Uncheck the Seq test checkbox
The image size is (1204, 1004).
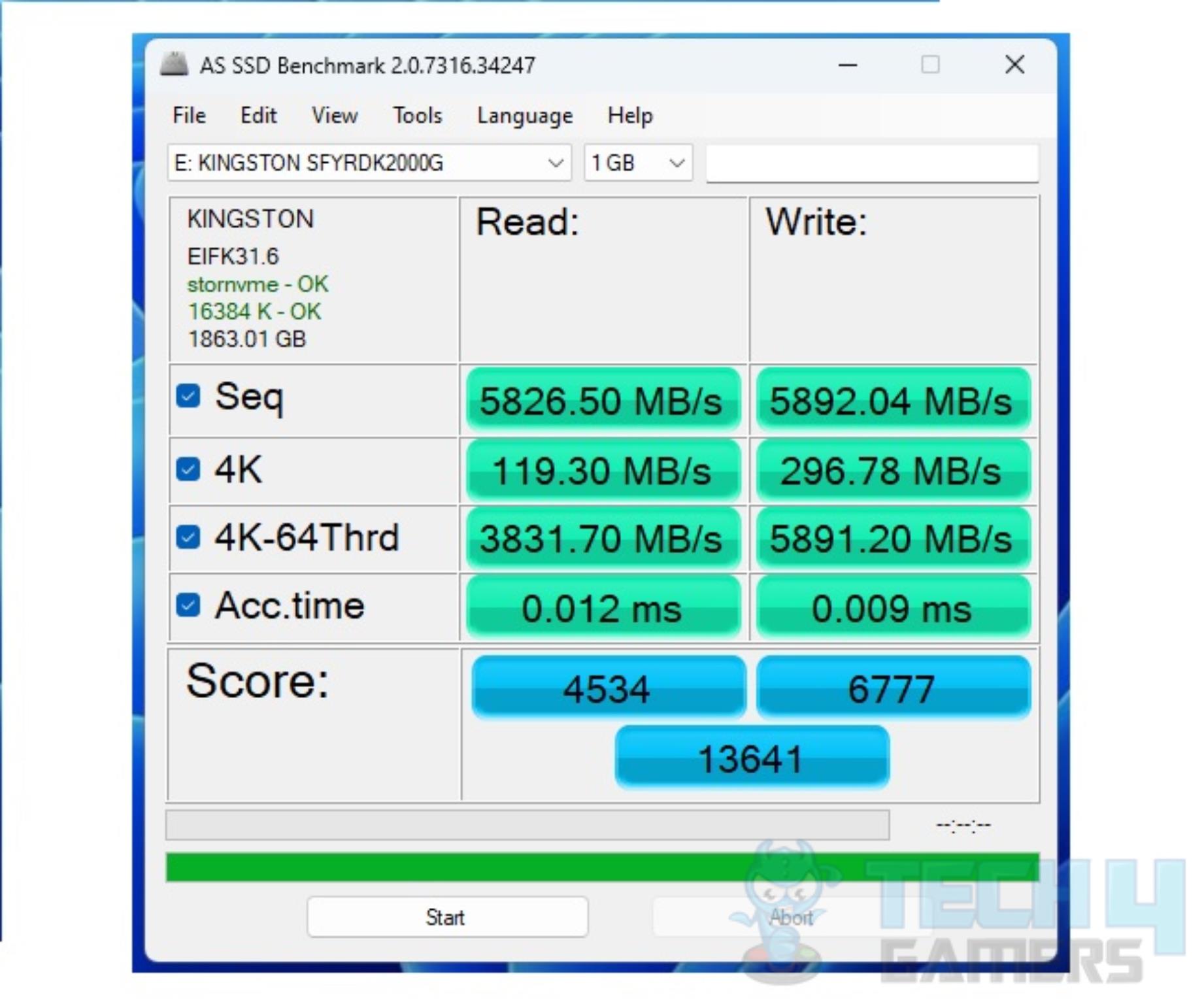[188, 395]
